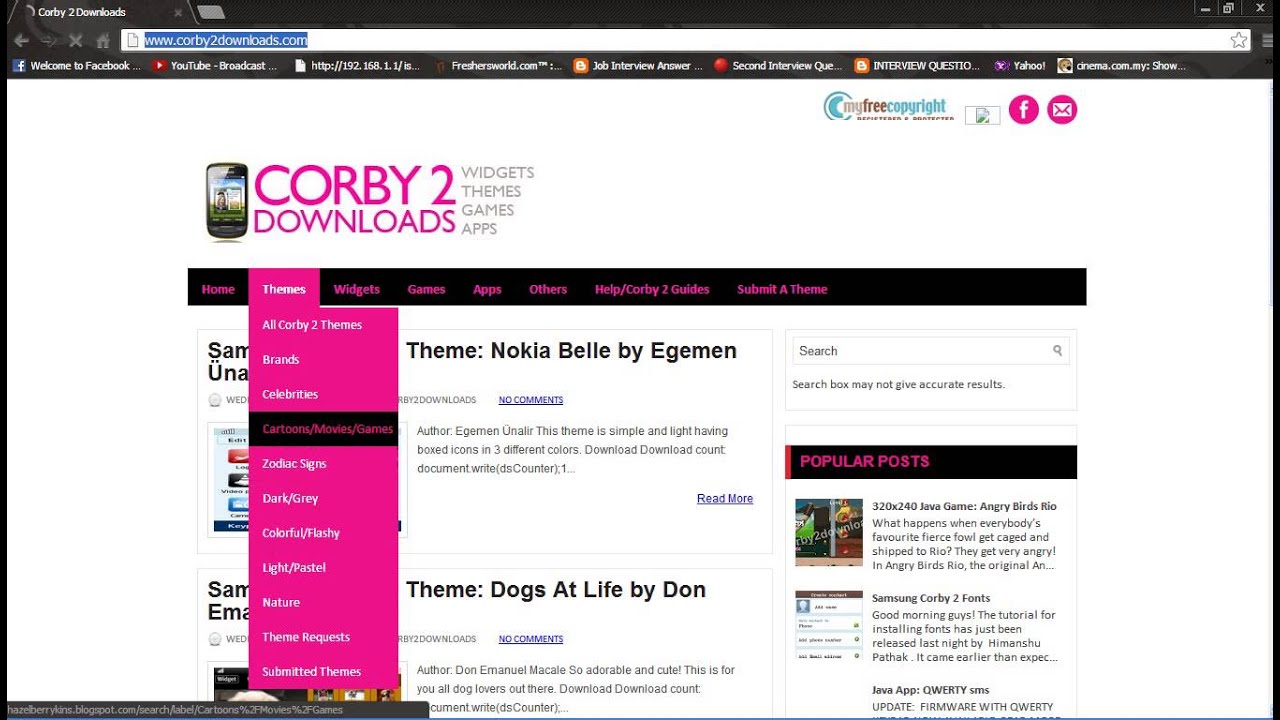Click the myfreecopyright badge

point(888,106)
